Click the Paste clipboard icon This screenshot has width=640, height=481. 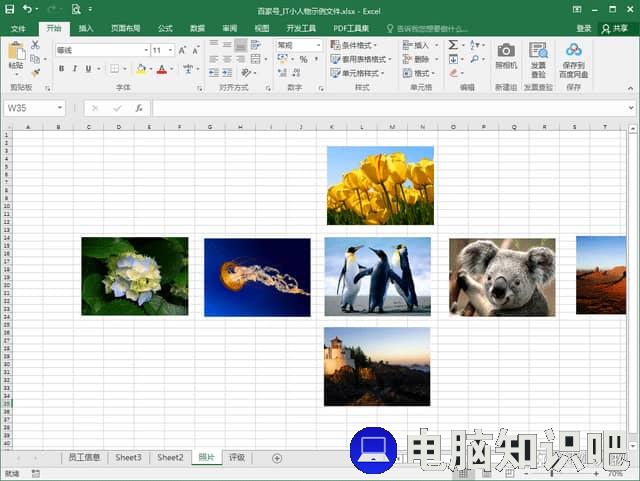point(16,52)
